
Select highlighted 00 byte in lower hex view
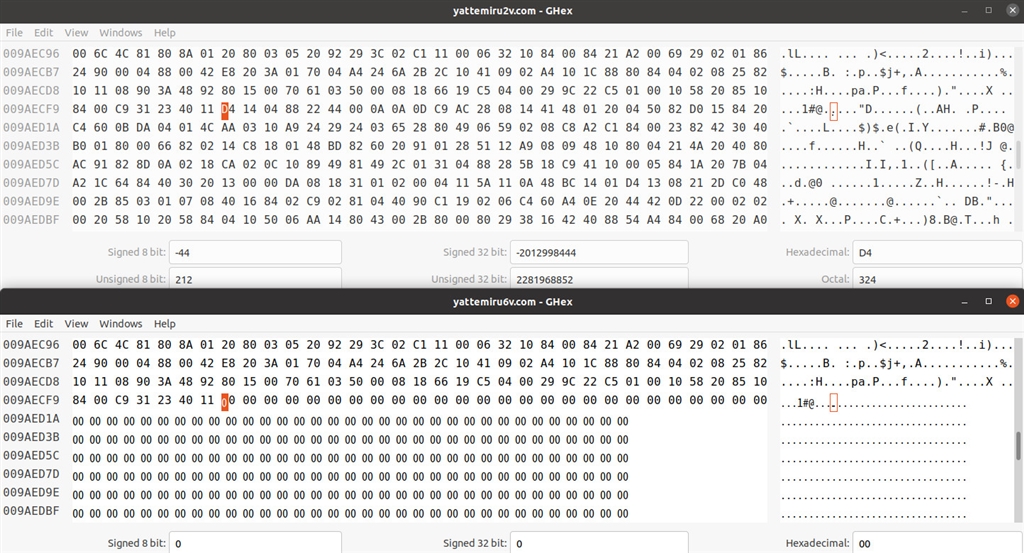click(228, 400)
